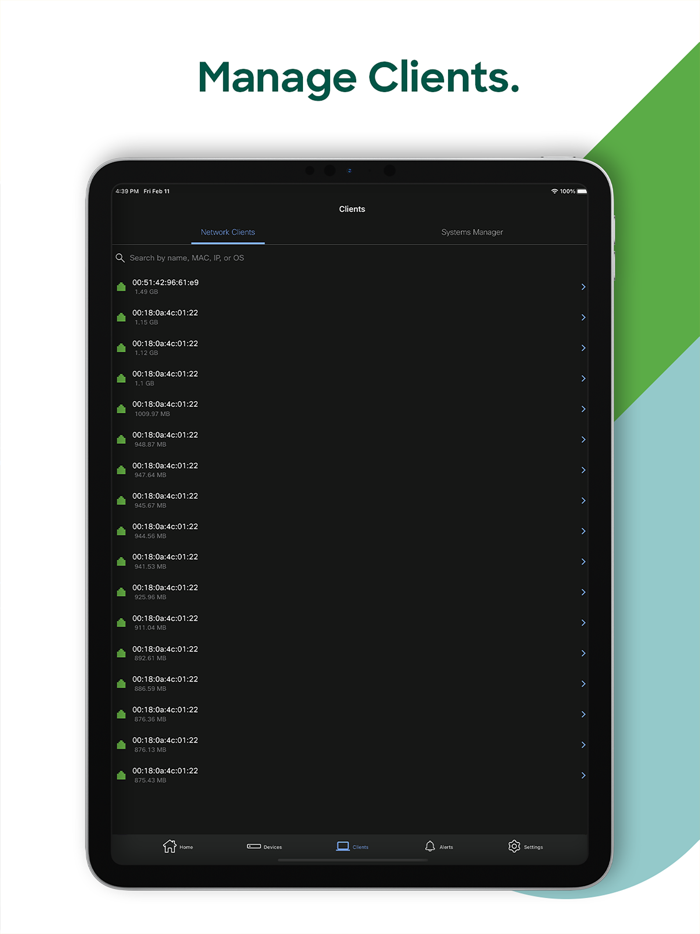Switch to the Network Clients tab
The image size is (700, 934).
click(x=228, y=232)
